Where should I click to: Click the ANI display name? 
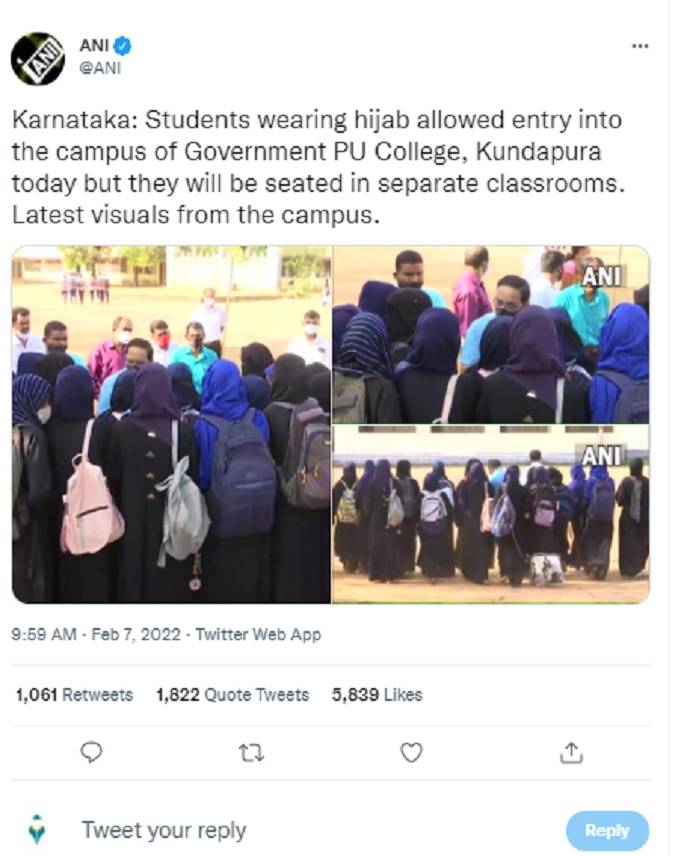[94, 45]
